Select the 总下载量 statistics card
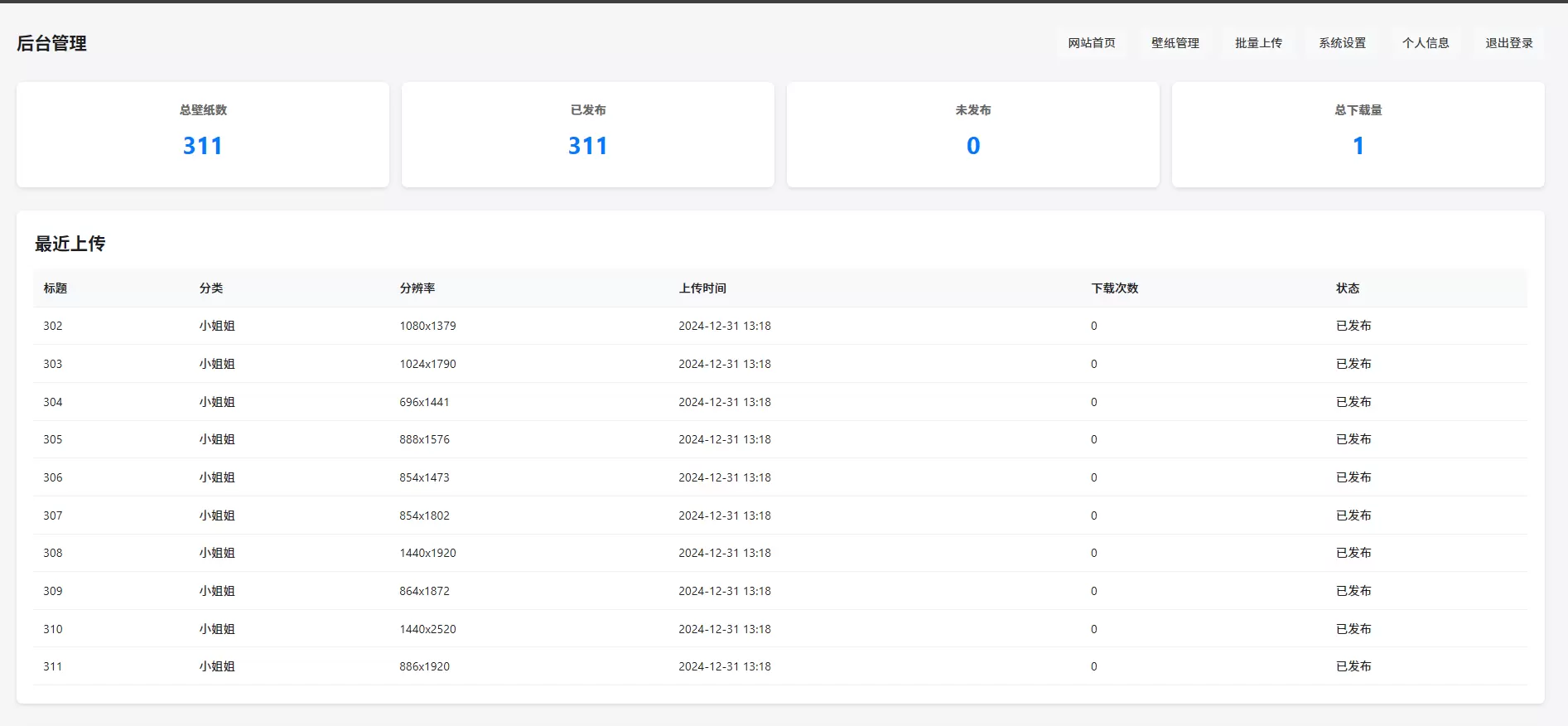The height and width of the screenshot is (726, 1568). point(1358,134)
